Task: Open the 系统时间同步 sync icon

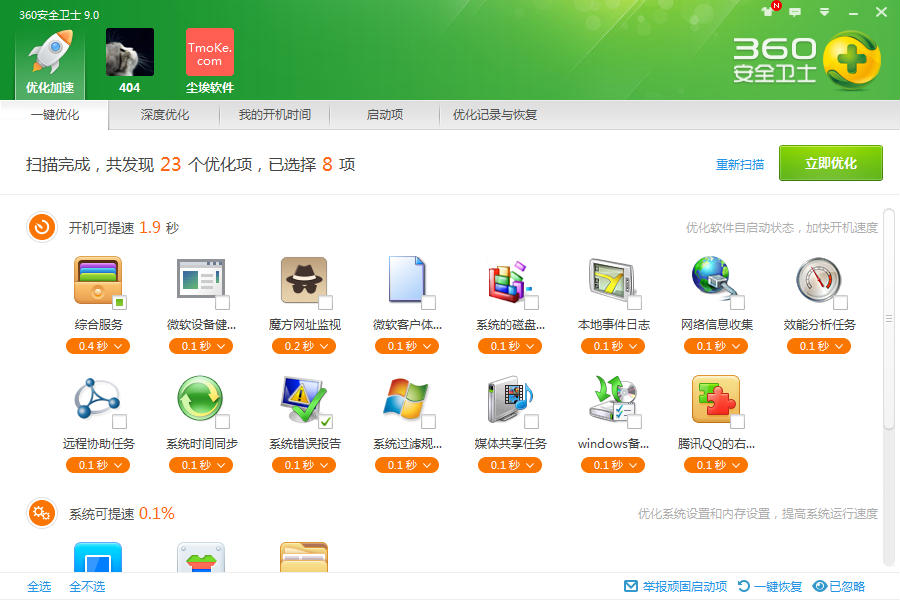Action: (x=201, y=418)
